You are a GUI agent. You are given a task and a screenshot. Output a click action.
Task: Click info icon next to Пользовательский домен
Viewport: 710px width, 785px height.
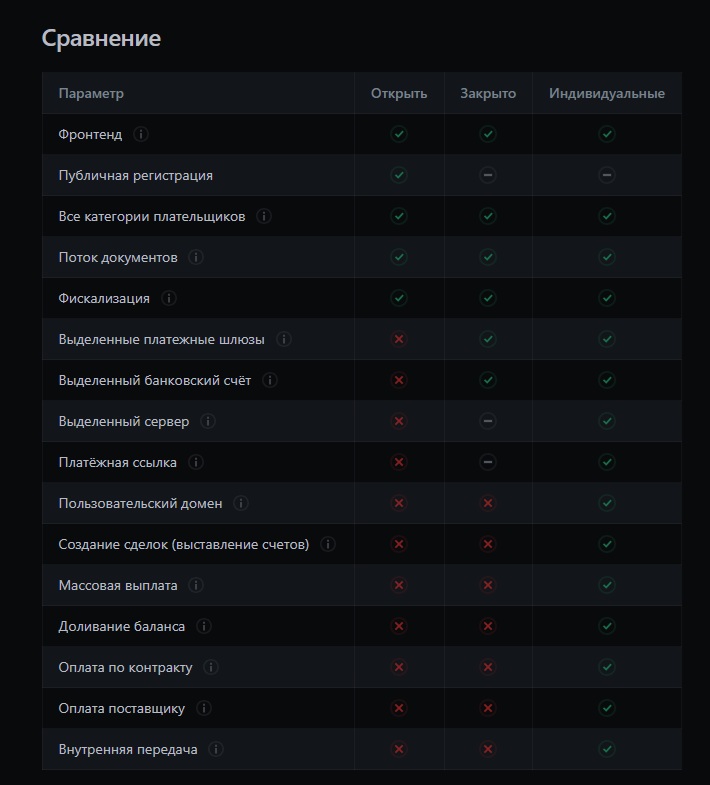click(241, 503)
